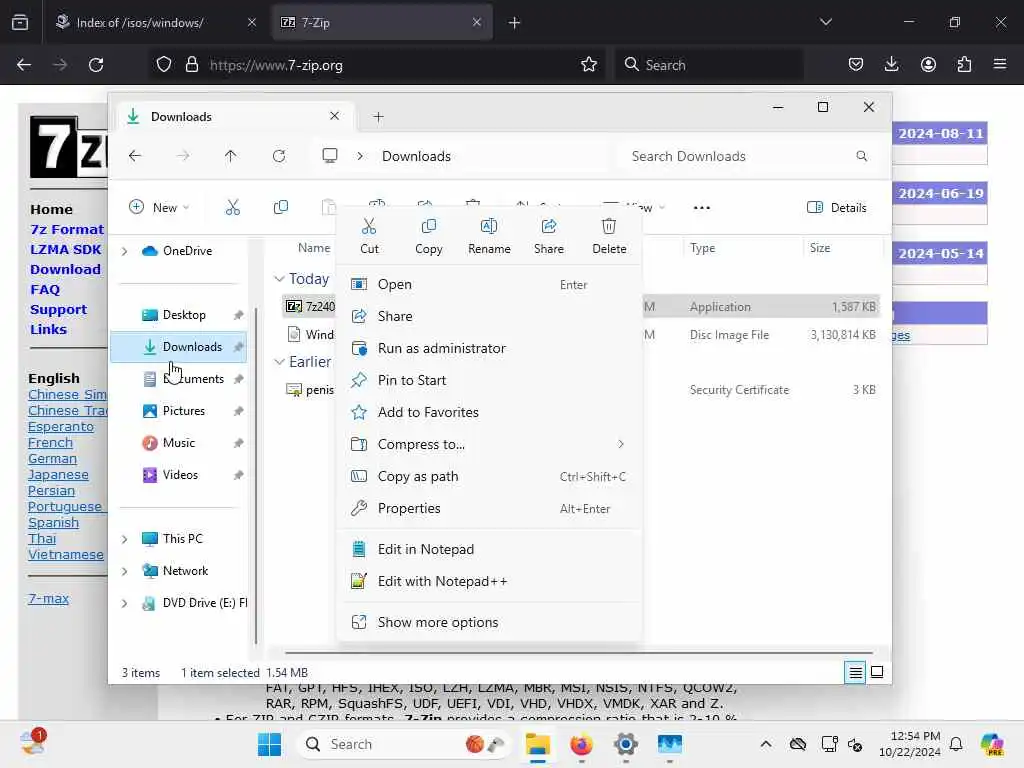Open the Windows Start button
Viewport: 1024px width, 768px height.
[x=269, y=744]
